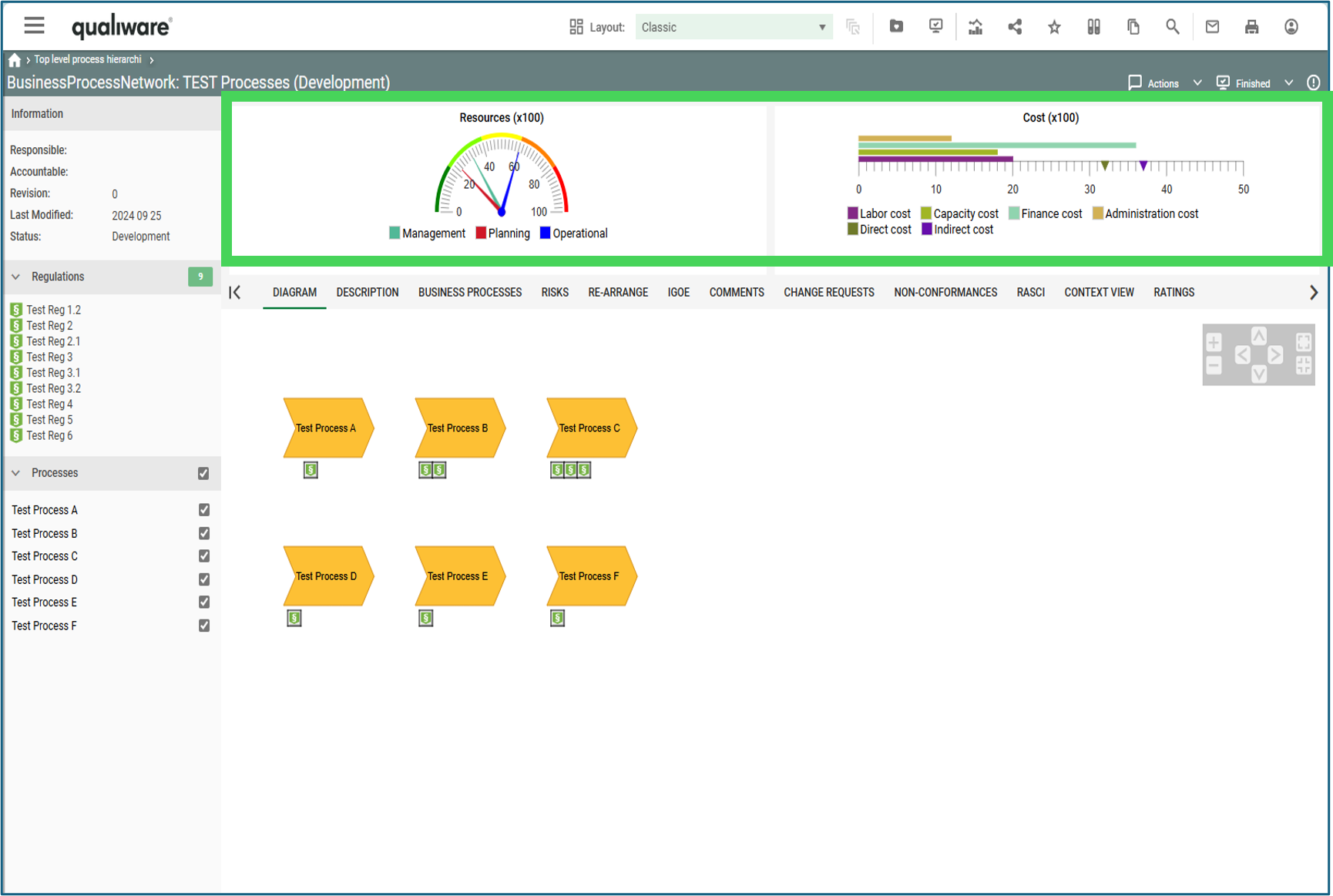Open Top level process hierarchi breadcrumb
Screen dimensions: 1333x896
point(87,59)
